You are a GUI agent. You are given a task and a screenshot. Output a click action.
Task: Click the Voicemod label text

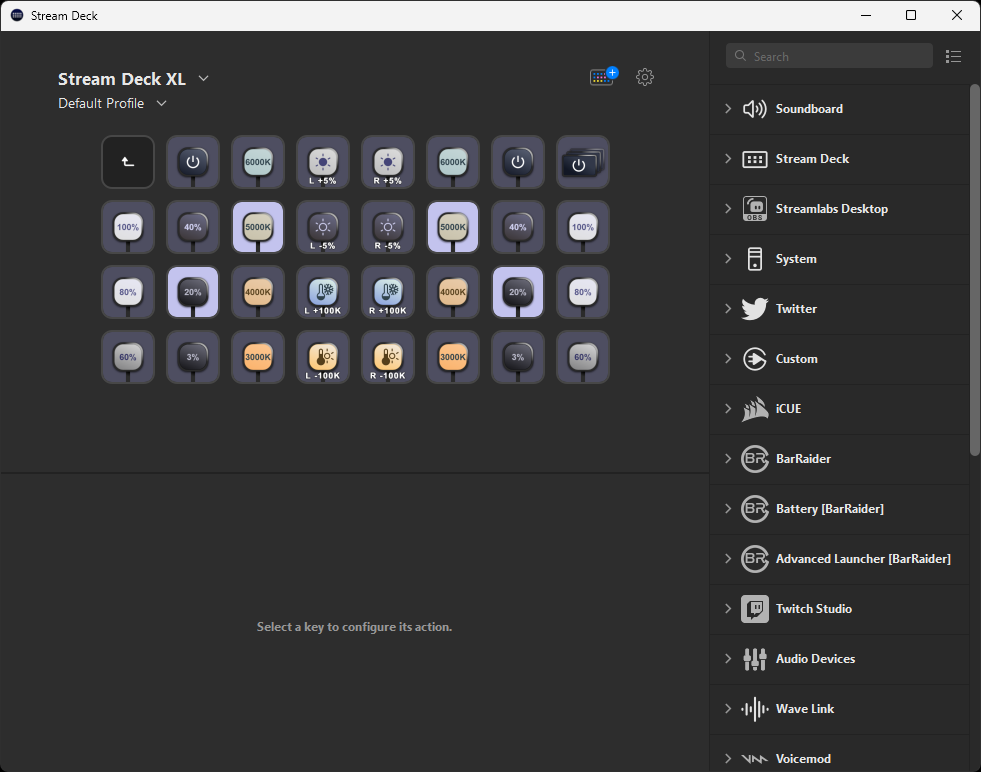(x=803, y=759)
